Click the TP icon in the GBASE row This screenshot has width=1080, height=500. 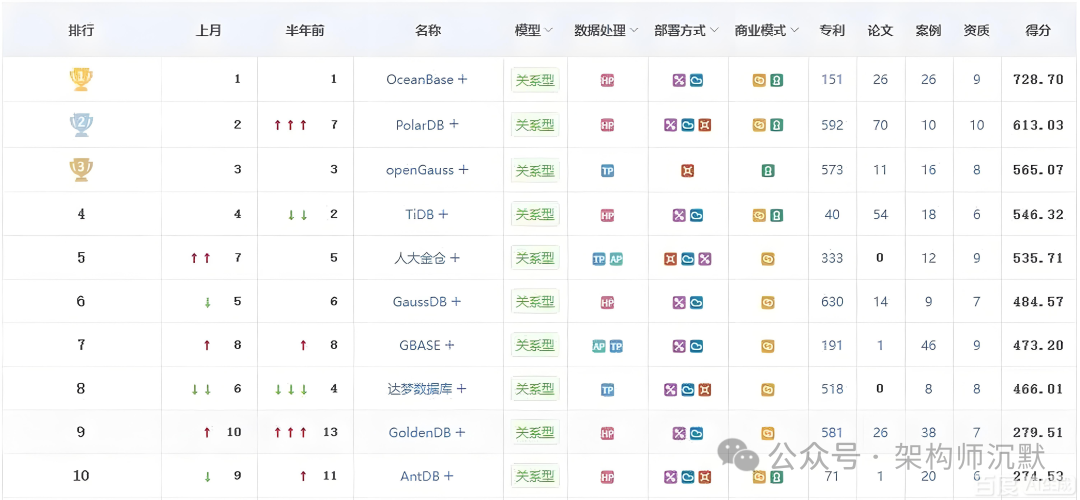pyautogui.click(x=616, y=346)
